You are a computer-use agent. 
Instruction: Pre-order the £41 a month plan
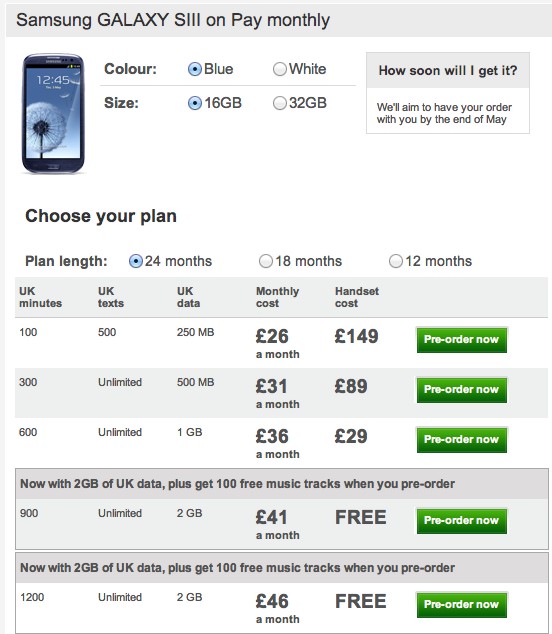coord(461,521)
